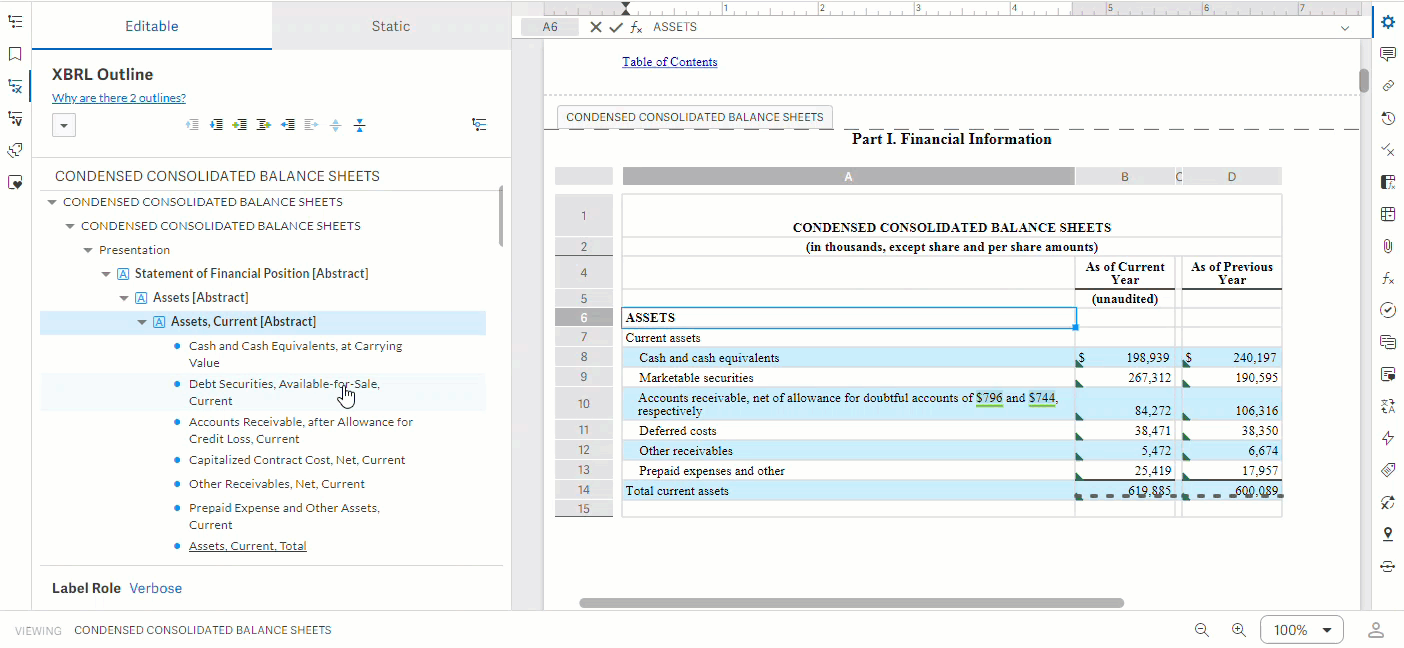The image size is (1404, 648).
Task: Open the outline dropdown under XBRL Outline
Action: click(x=64, y=125)
